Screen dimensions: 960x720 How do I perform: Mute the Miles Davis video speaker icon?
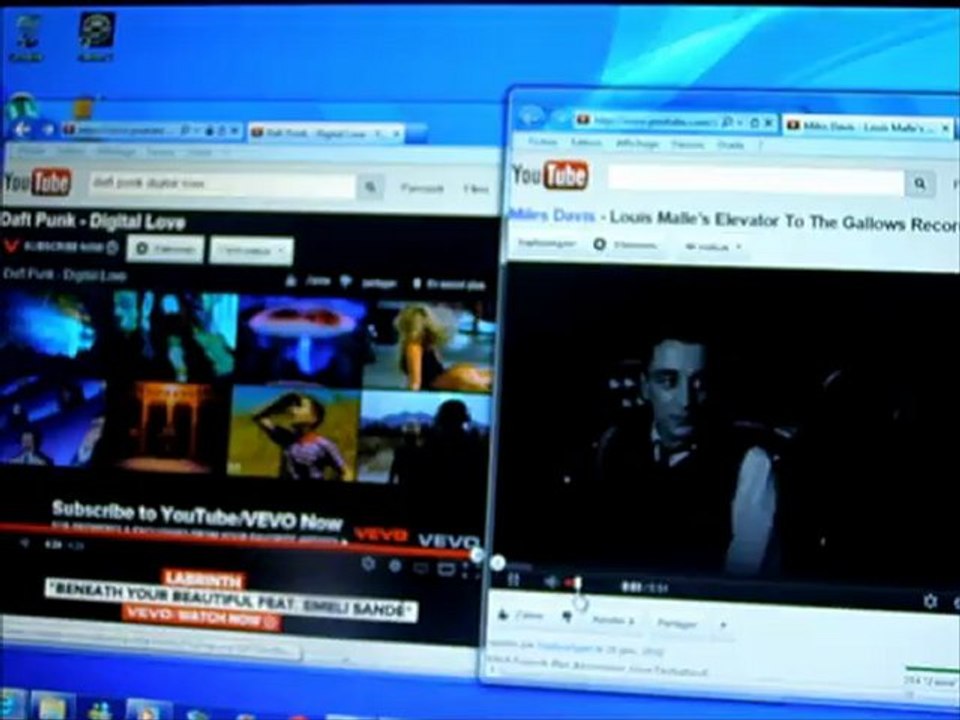point(550,582)
